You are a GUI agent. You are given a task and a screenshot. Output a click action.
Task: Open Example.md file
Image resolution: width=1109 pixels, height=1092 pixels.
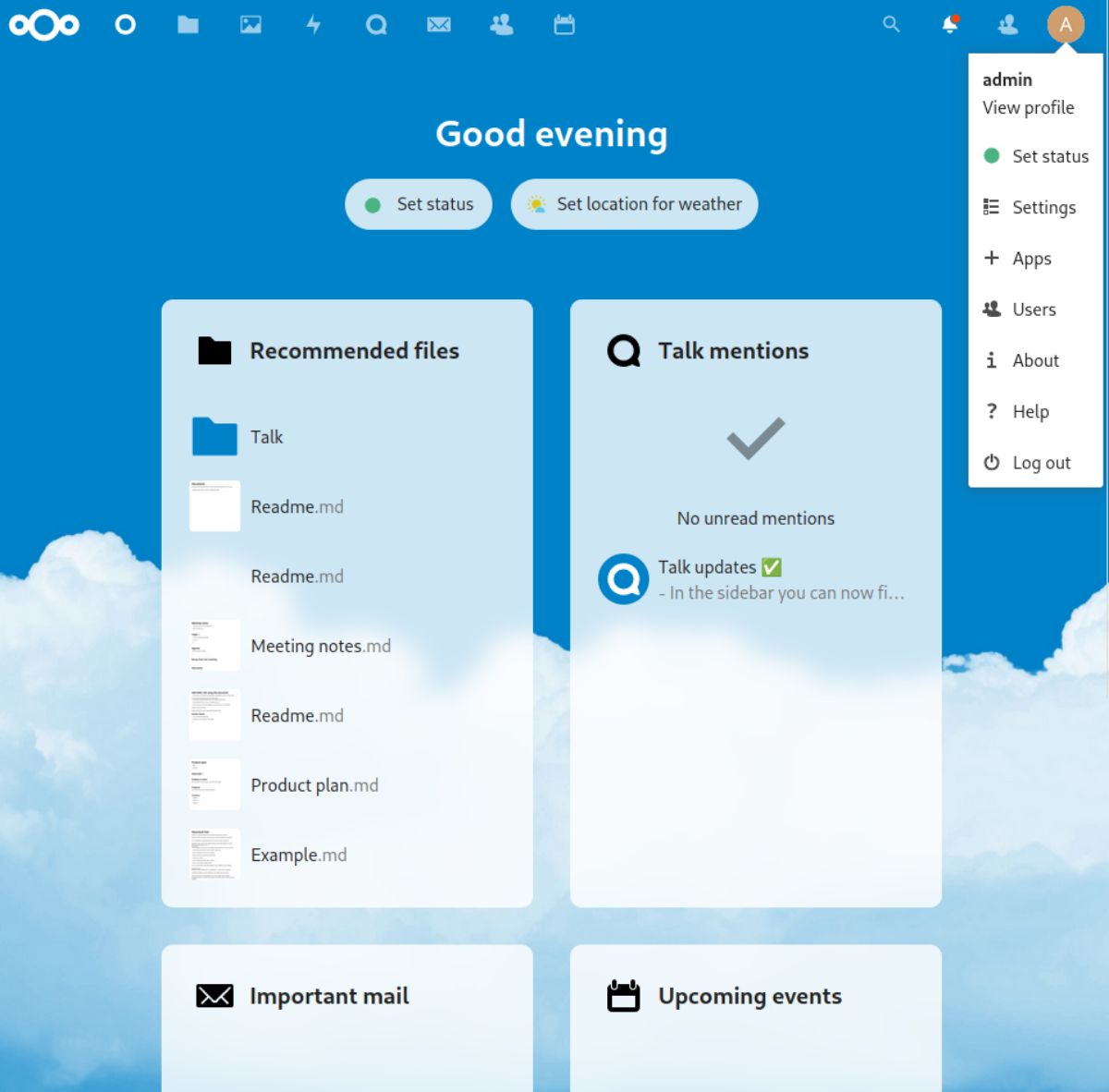click(x=347, y=855)
